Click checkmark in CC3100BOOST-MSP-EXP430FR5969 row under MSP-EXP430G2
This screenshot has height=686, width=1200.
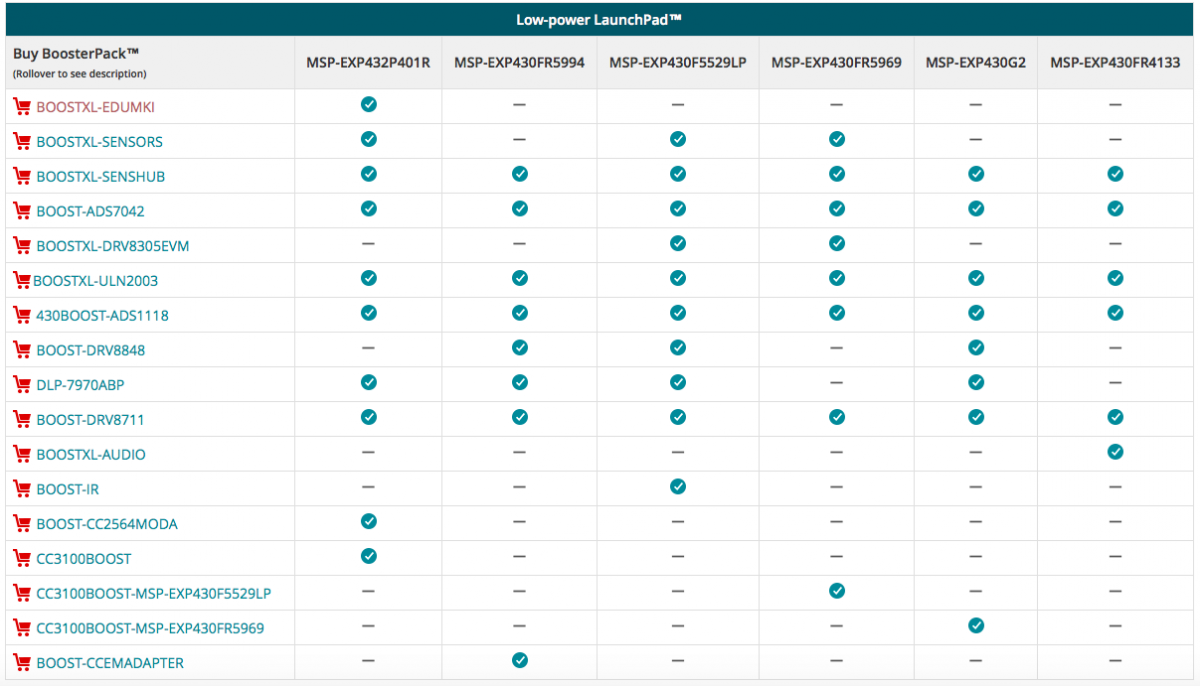(x=976, y=626)
